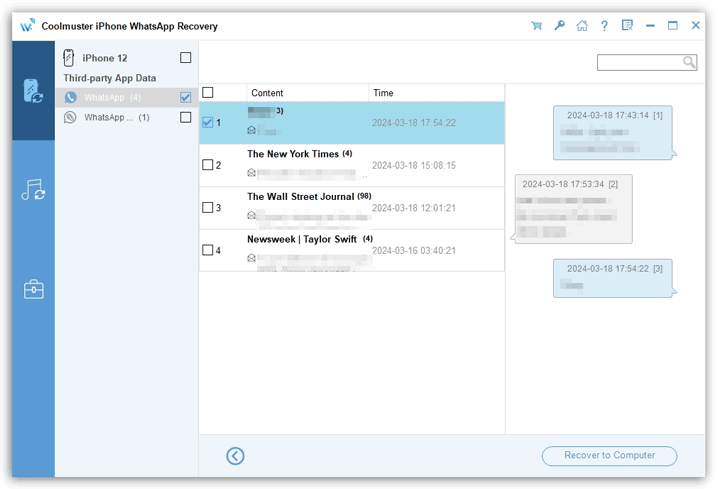Select the iPhone recovery mode sidebar icon
Screen dimensions: 718x489
click(33, 91)
